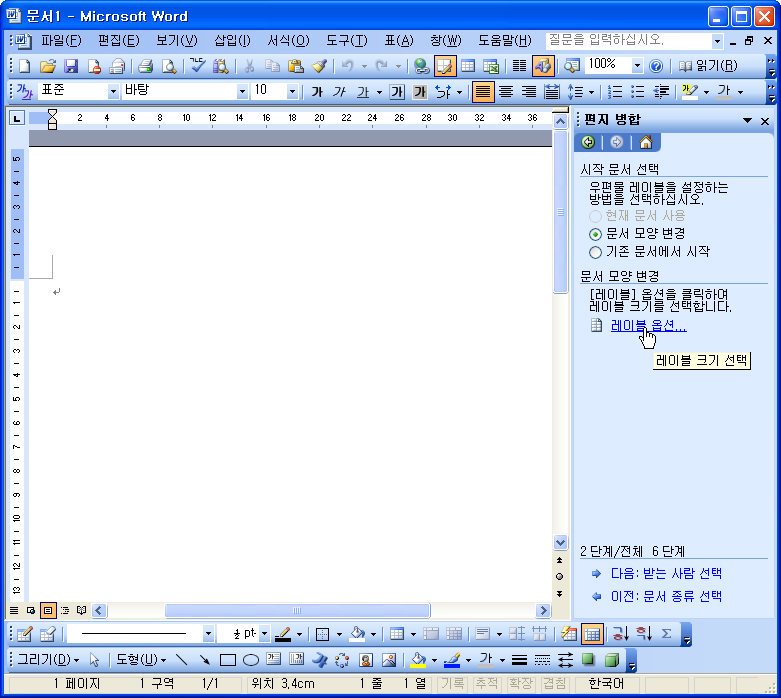Toggle character shading 가 button
Viewport: 781px width, 698px height.
pos(420,92)
